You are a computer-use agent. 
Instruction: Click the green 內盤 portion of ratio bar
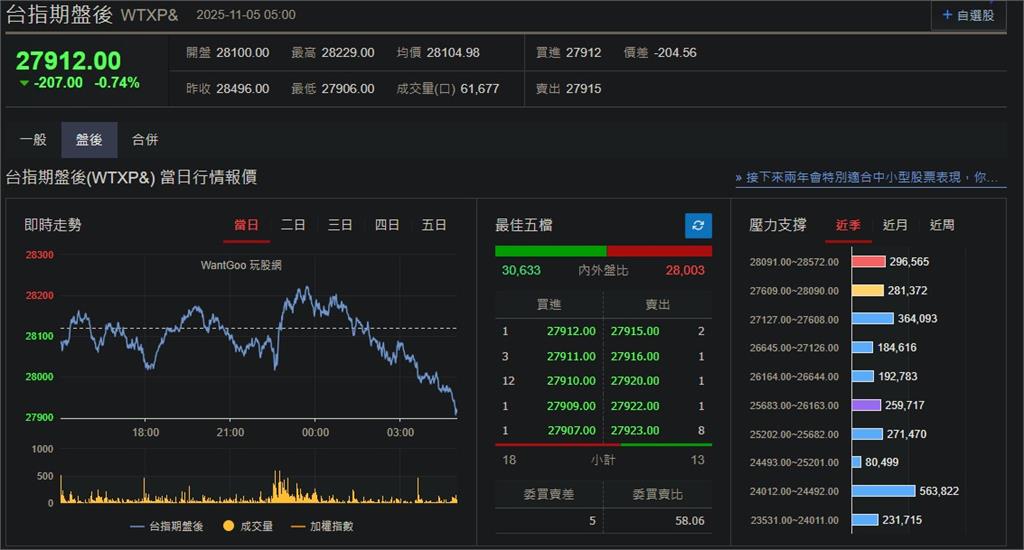(x=551, y=251)
